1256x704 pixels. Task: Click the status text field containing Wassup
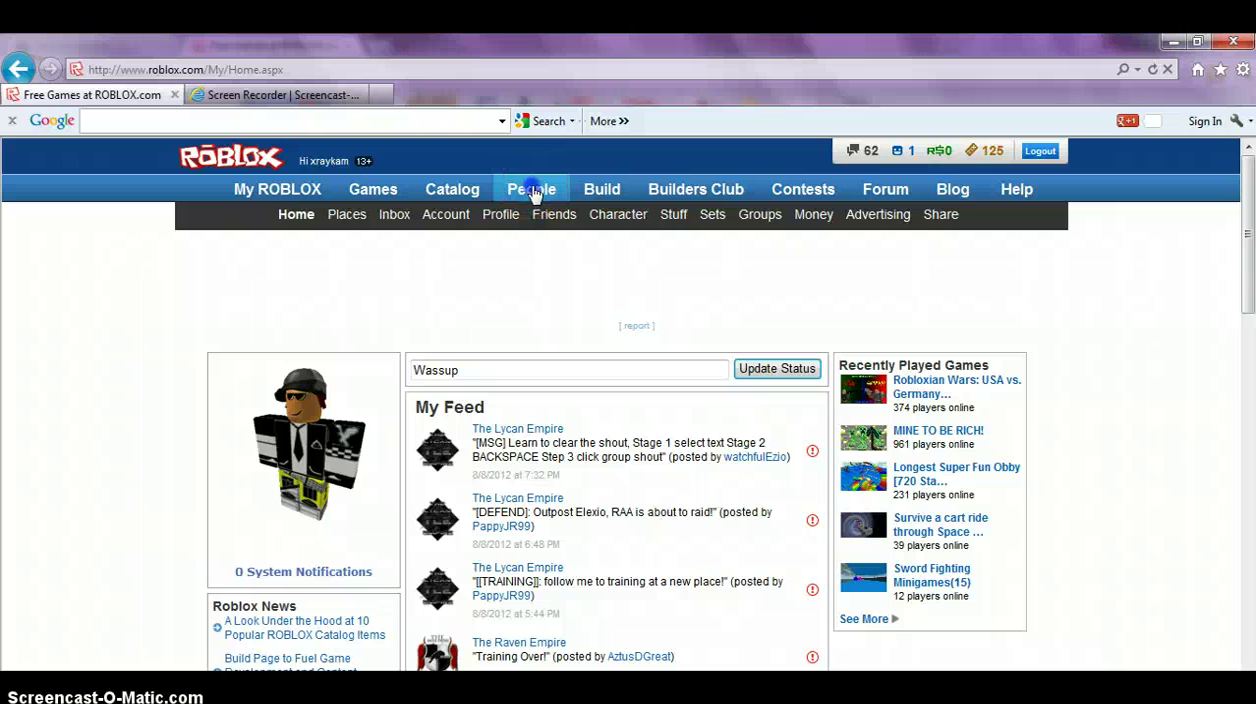(569, 370)
